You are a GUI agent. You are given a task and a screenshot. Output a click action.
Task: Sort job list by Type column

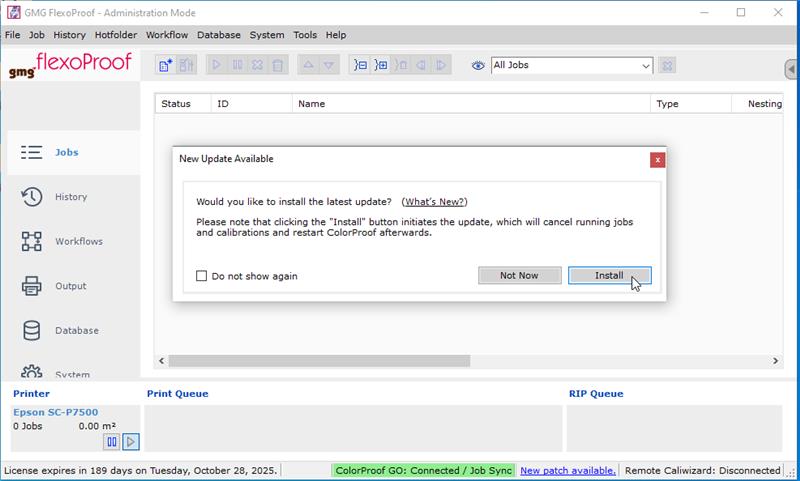click(x=691, y=104)
